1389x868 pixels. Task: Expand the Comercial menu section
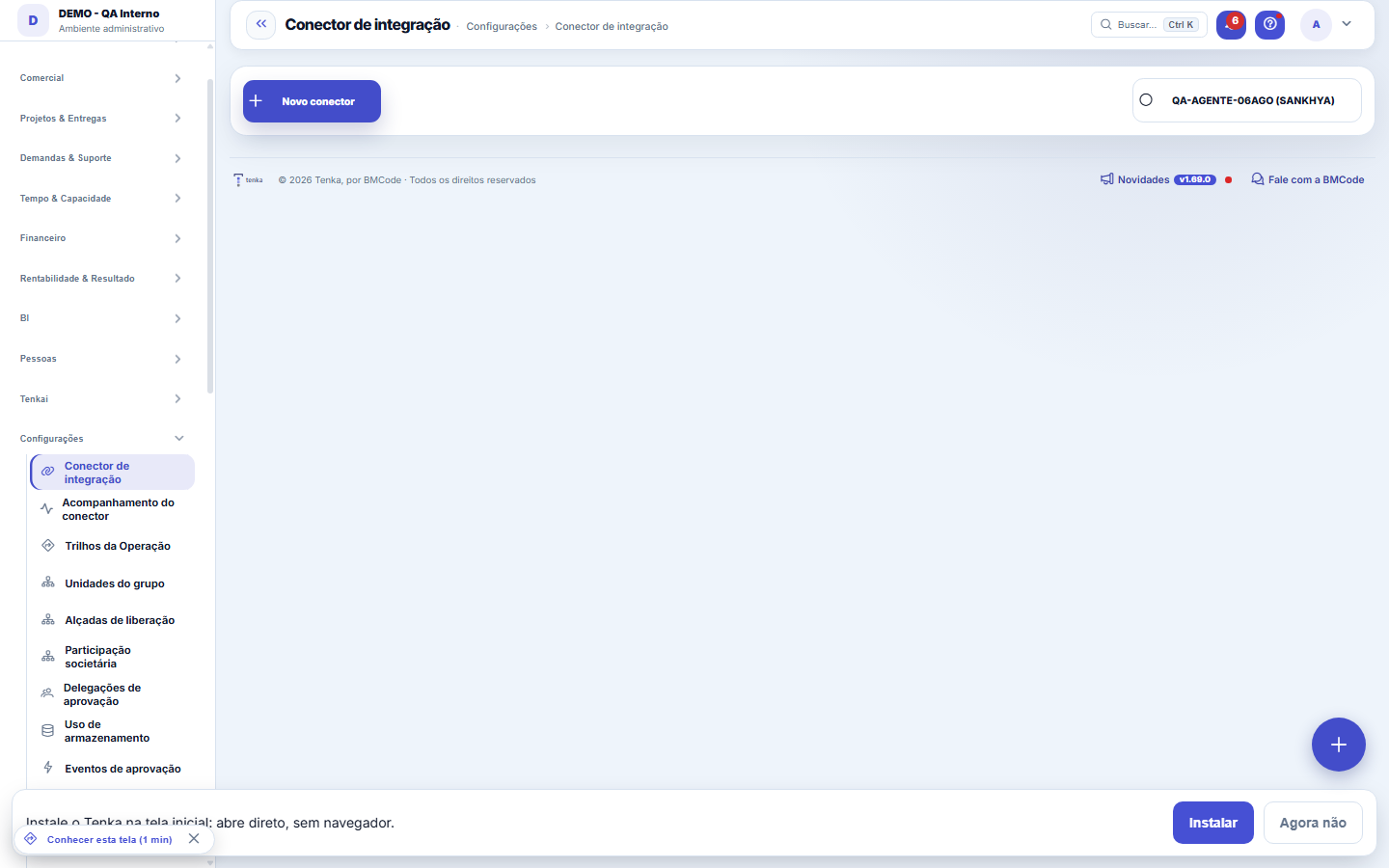pyautogui.click(x=100, y=78)
